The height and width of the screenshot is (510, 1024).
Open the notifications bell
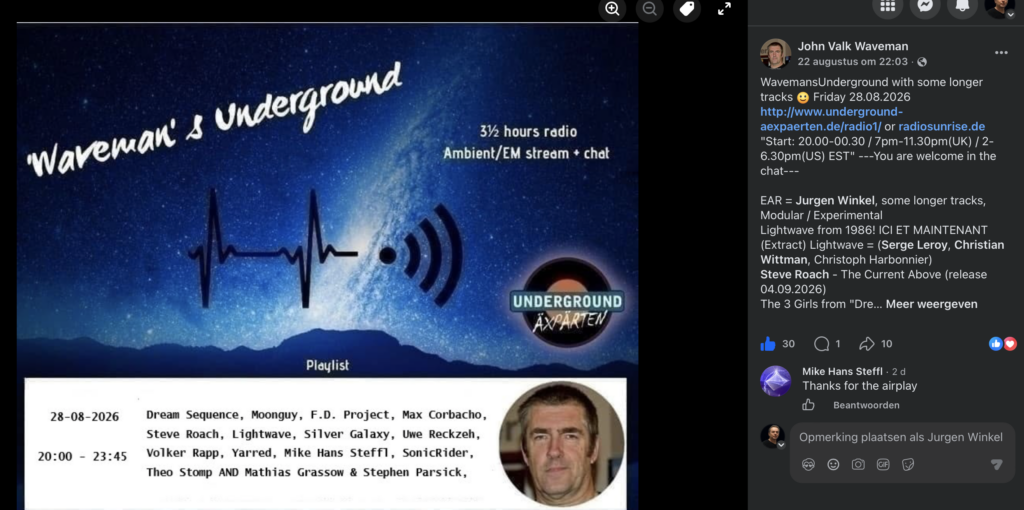coord(963,6)
